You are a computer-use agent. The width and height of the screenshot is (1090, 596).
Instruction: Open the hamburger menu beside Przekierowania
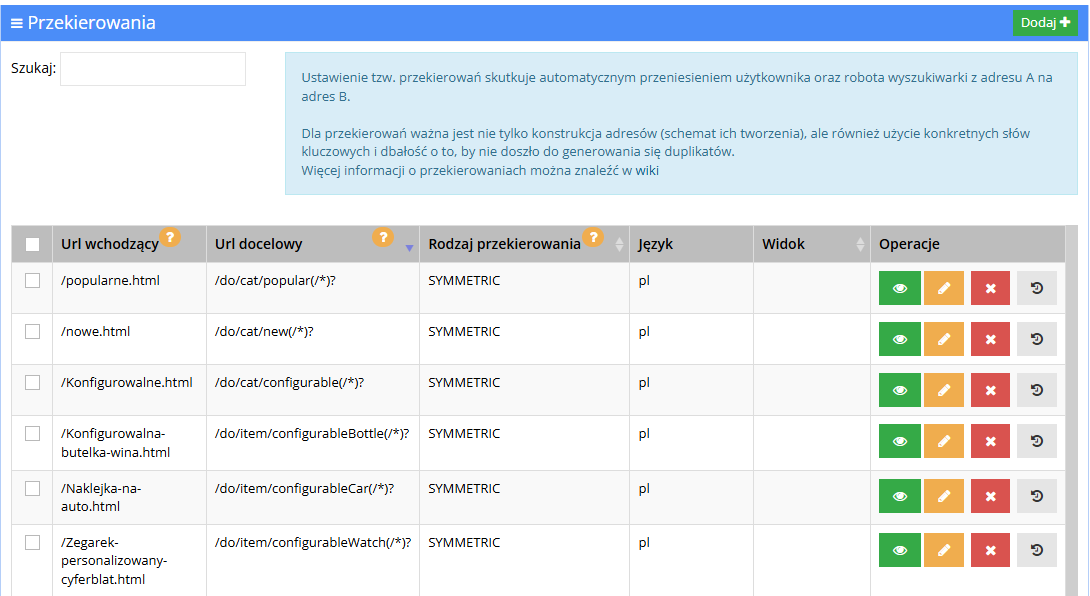pos(17,24)
